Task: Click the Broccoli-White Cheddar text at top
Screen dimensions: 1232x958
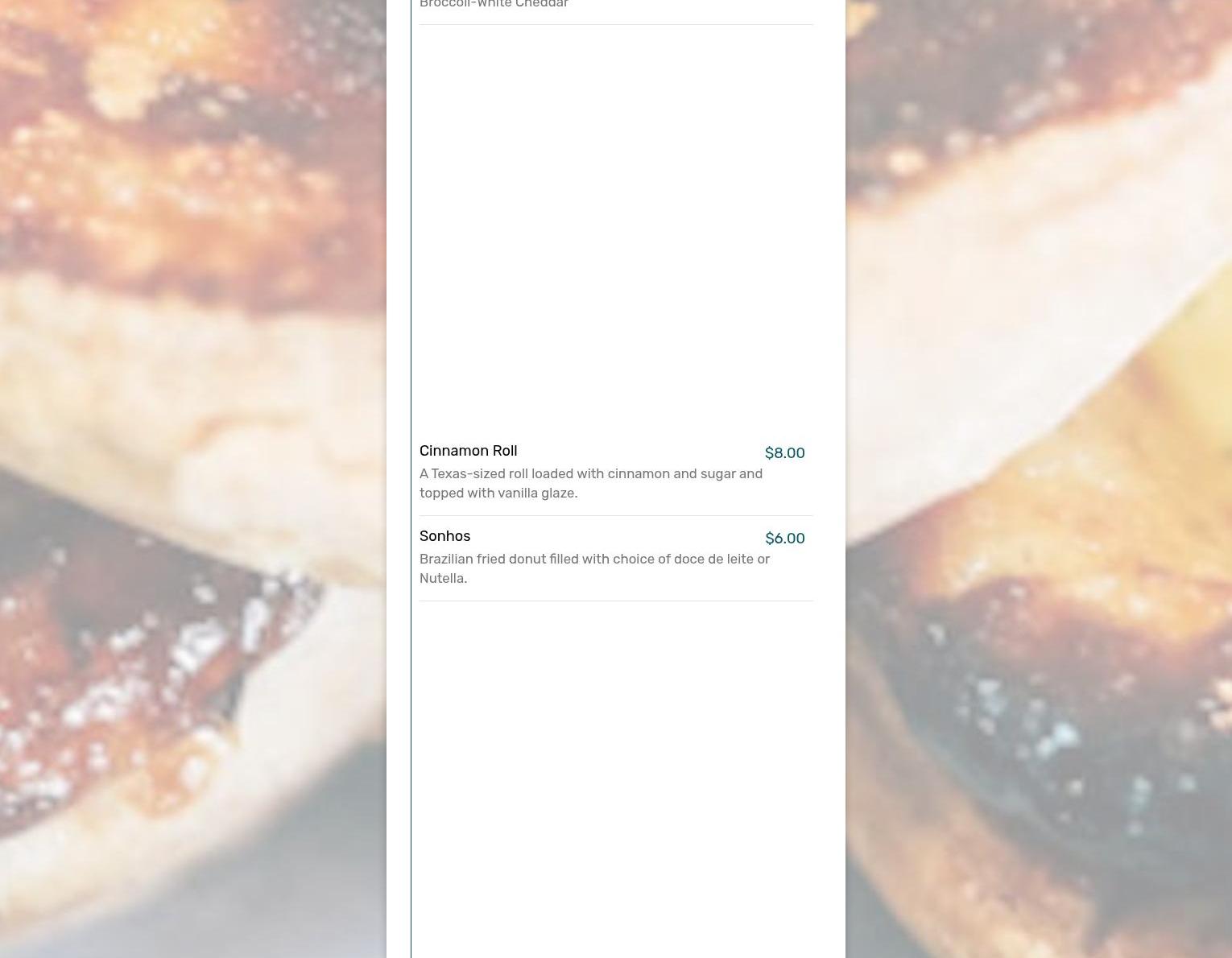Action: 494,4
